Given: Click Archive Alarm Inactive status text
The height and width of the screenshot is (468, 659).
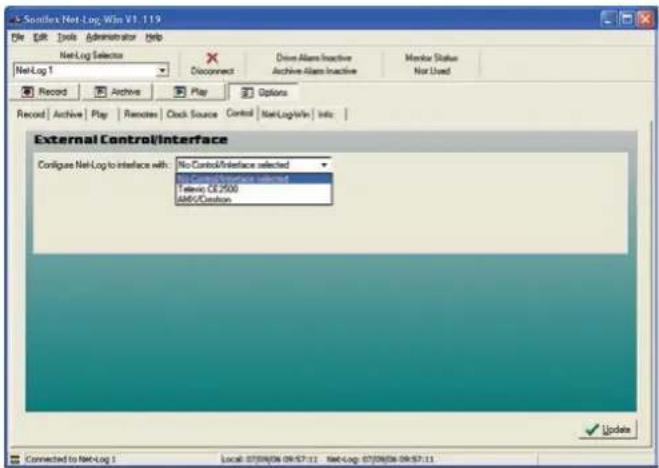Looking at the screenshot, I should tap(314, 71).
